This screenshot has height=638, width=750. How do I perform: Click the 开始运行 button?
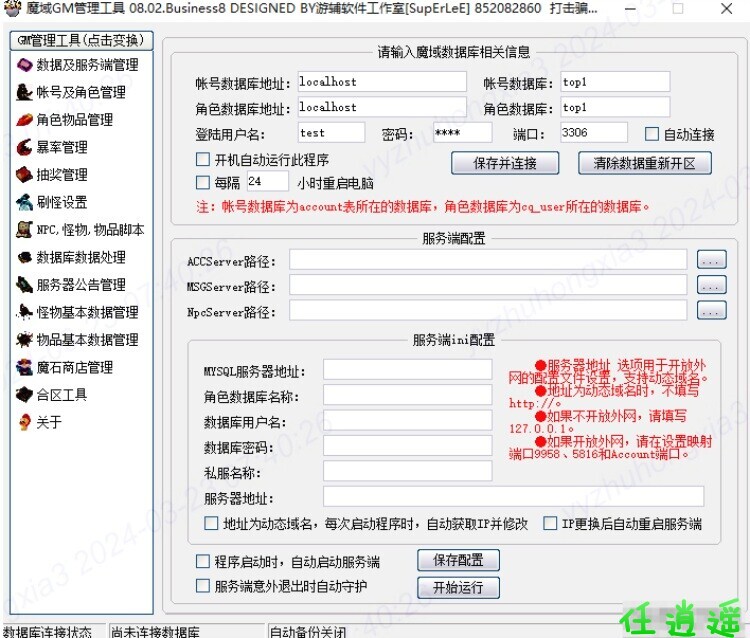coord(457,588)
